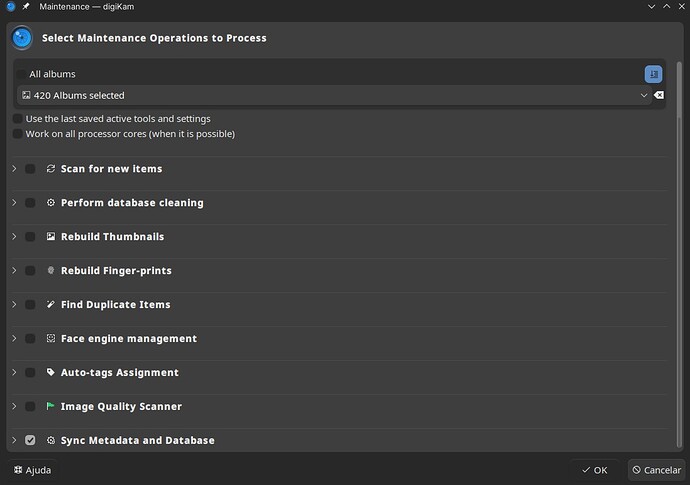Expand the Sync Metadata and Database section

point(14,440)
